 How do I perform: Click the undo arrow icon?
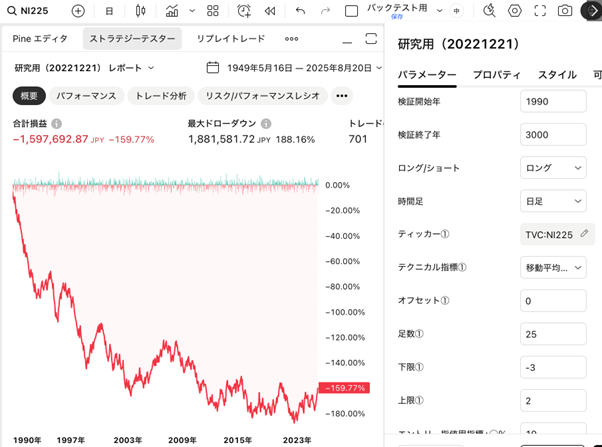click(300, 11)
